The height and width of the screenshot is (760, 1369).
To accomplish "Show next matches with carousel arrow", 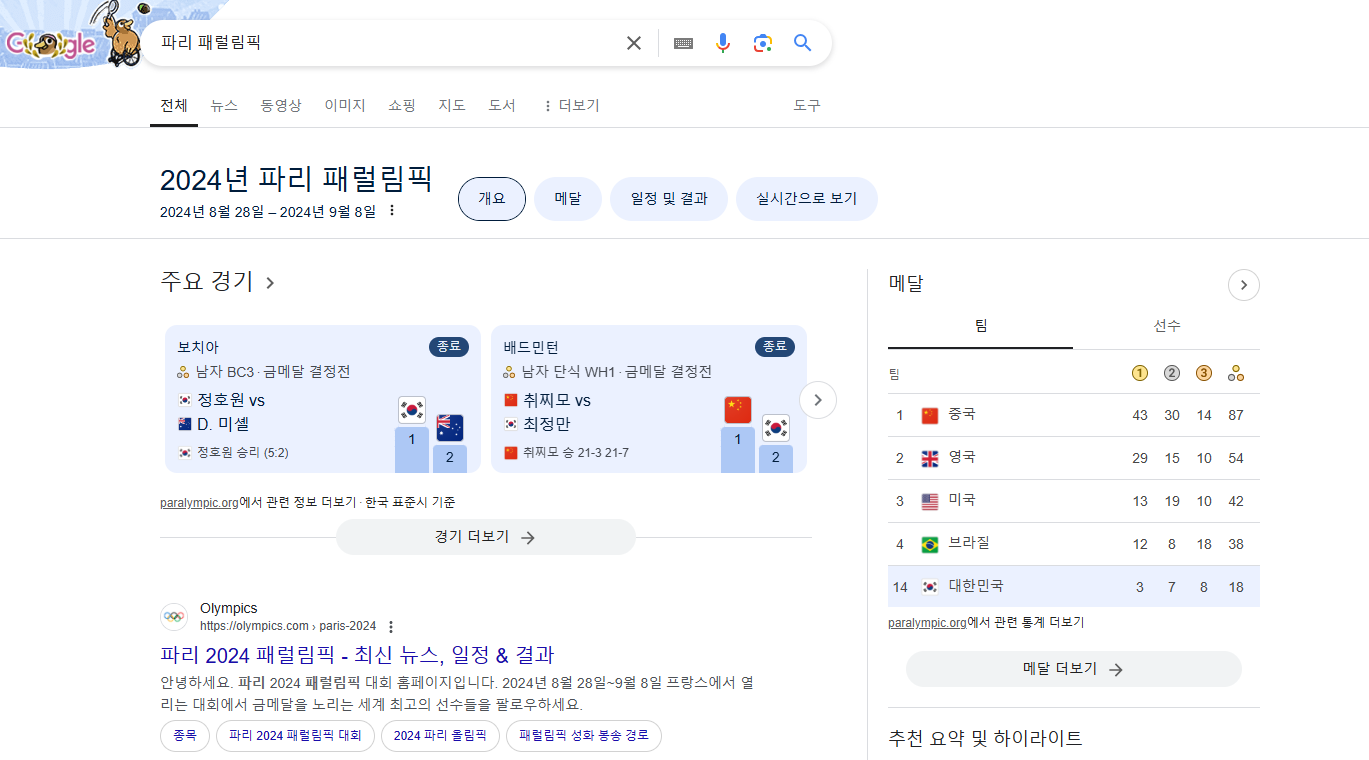I will point(818,400).
